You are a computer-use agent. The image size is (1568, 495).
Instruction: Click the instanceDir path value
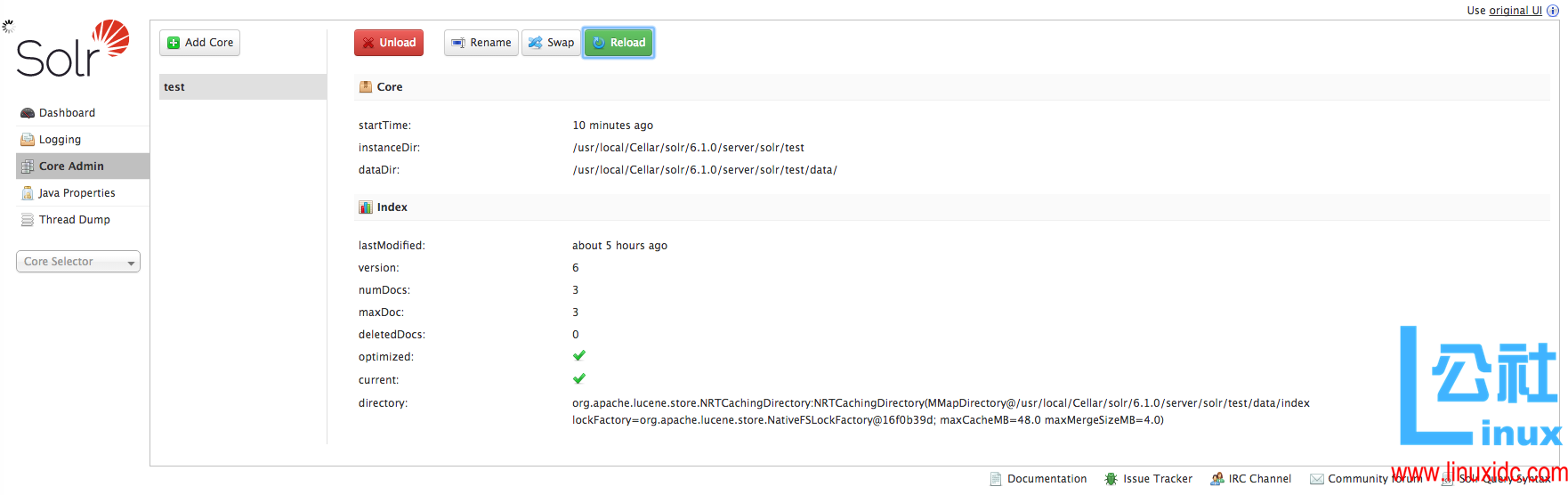688,148
